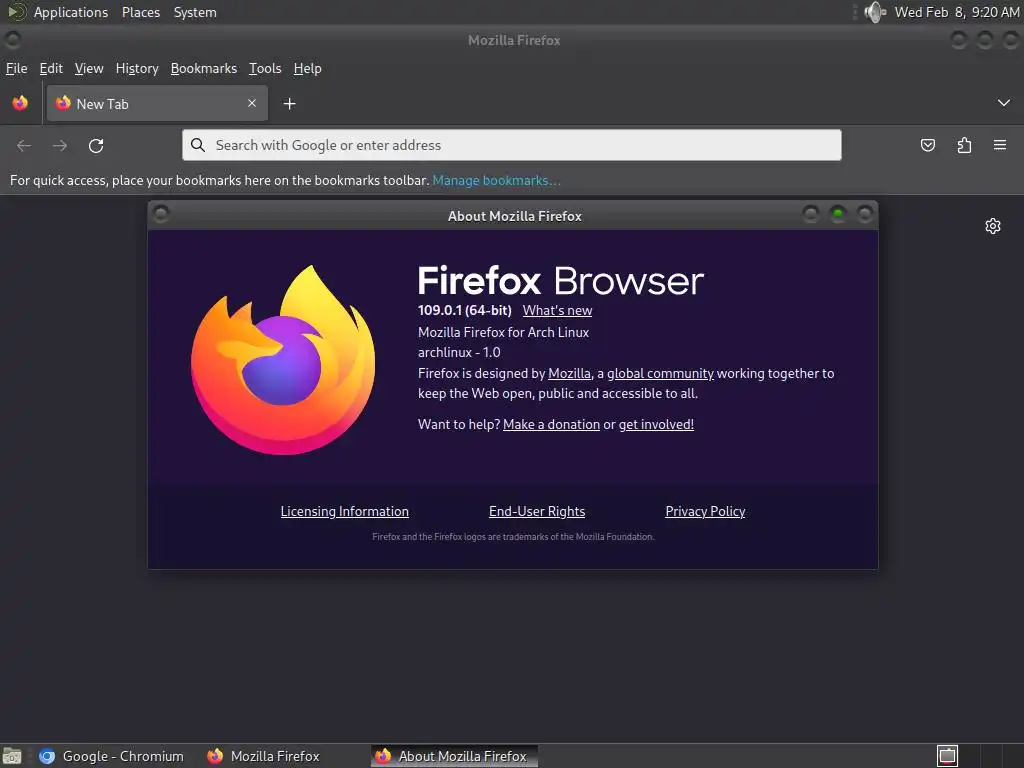This screenshot has height=768, width=1024.
Task: Open Licensing Information link
Action: [345, 511]
